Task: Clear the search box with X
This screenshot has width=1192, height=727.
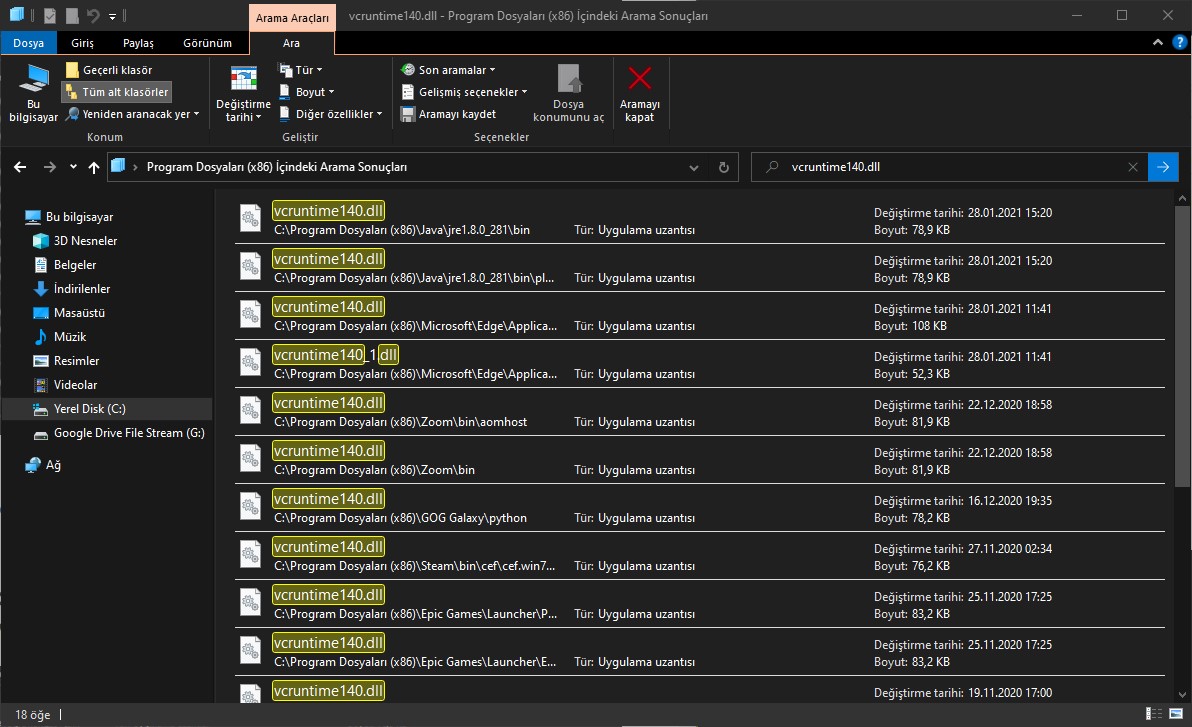Action: pyautogui.click(x=1132, y=168)
